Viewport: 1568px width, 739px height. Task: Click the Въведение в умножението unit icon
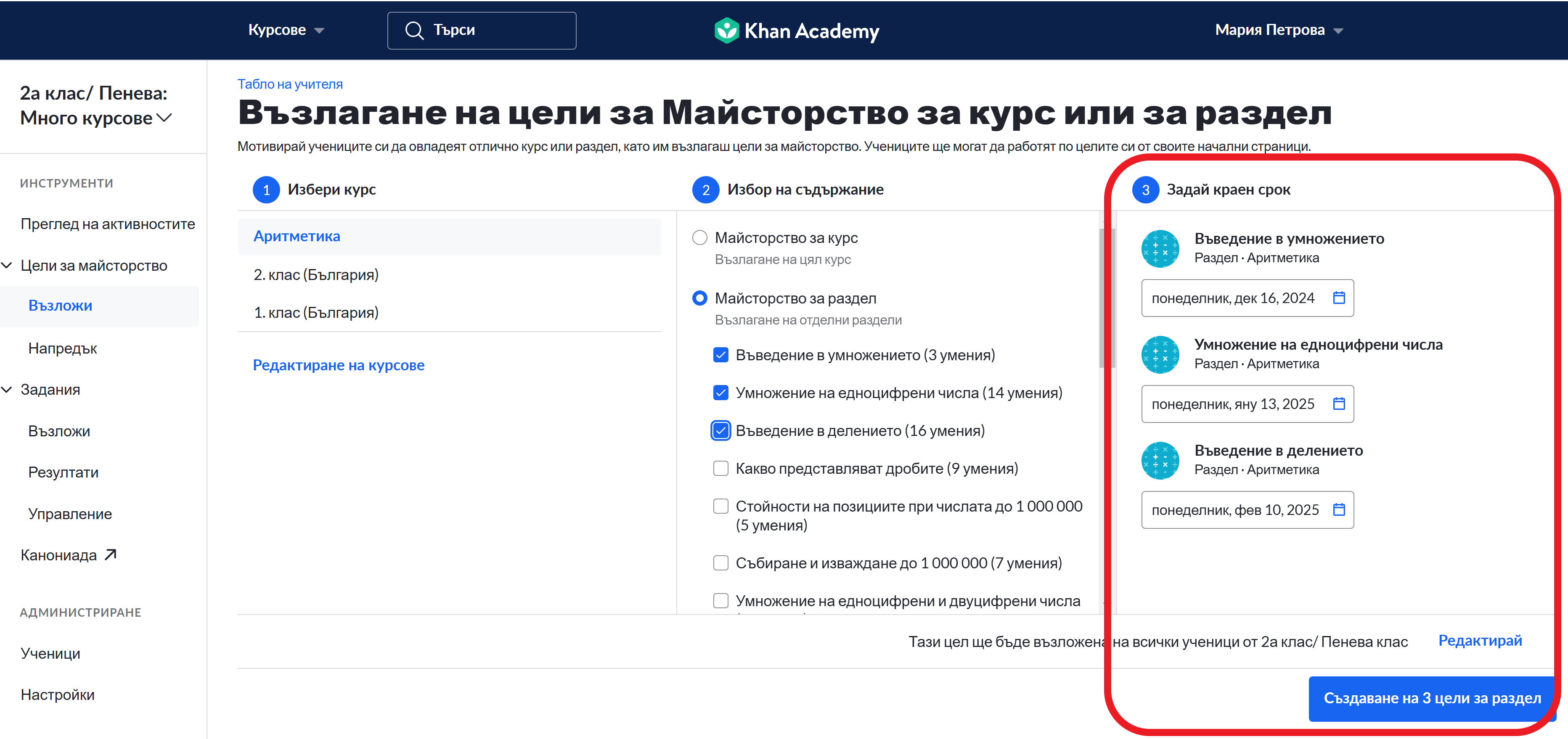[x=1160, y=248]
